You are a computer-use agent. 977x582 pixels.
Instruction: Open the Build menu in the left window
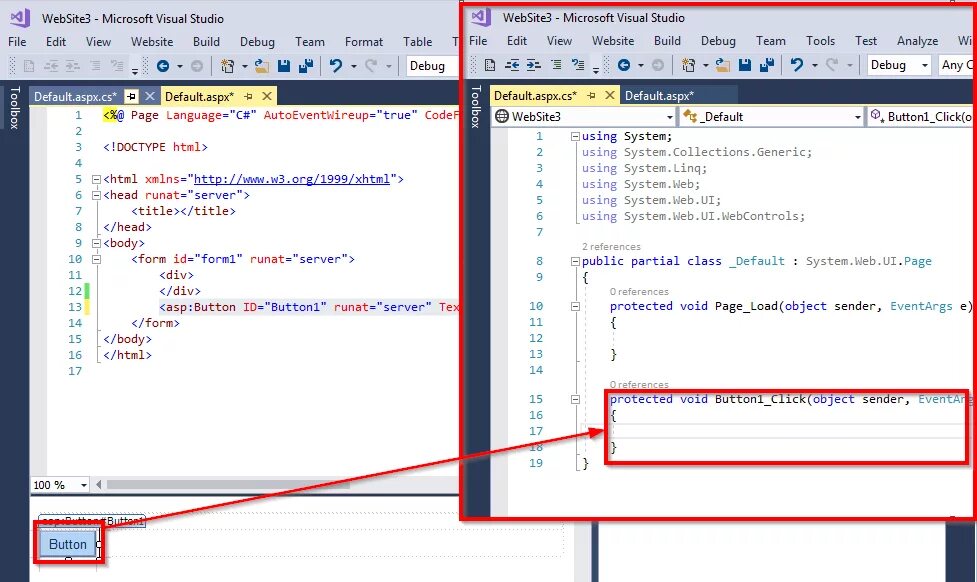pyautogui.click(x=206, y=42)
